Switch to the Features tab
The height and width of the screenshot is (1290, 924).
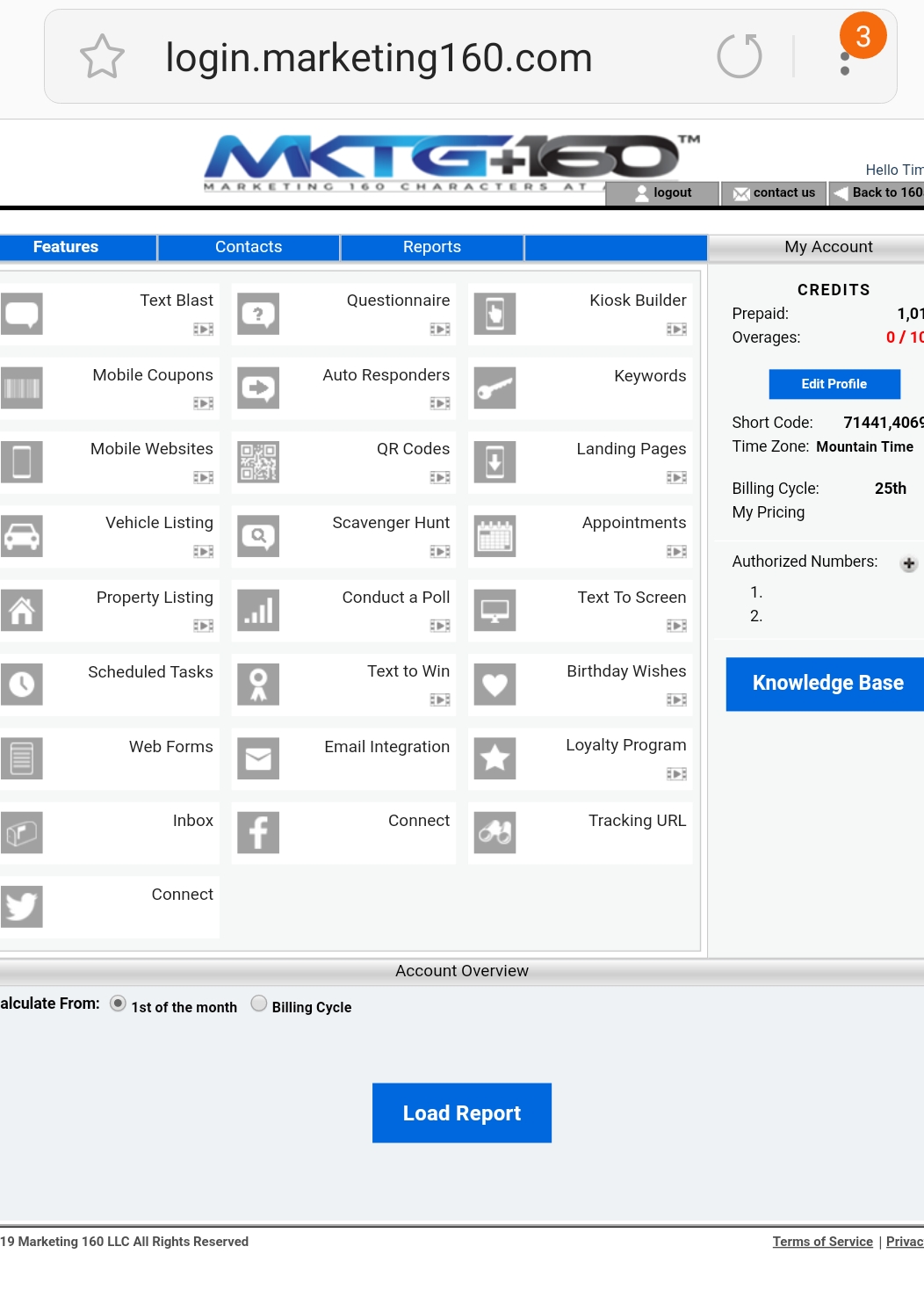[x=78, y=247]
